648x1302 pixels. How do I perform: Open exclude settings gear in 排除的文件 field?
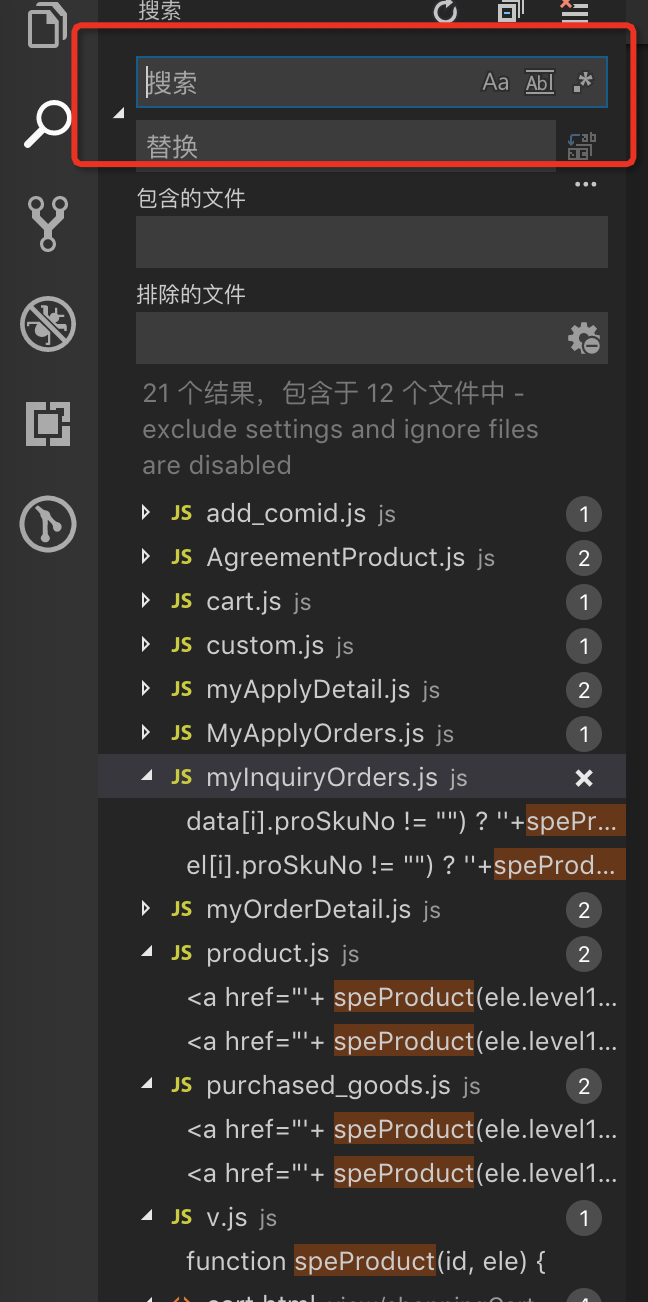[x=585, y=338]
